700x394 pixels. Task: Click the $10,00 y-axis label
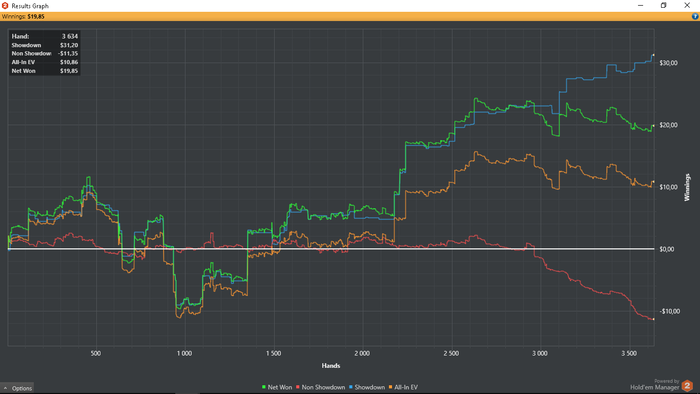tap(668, 187)
